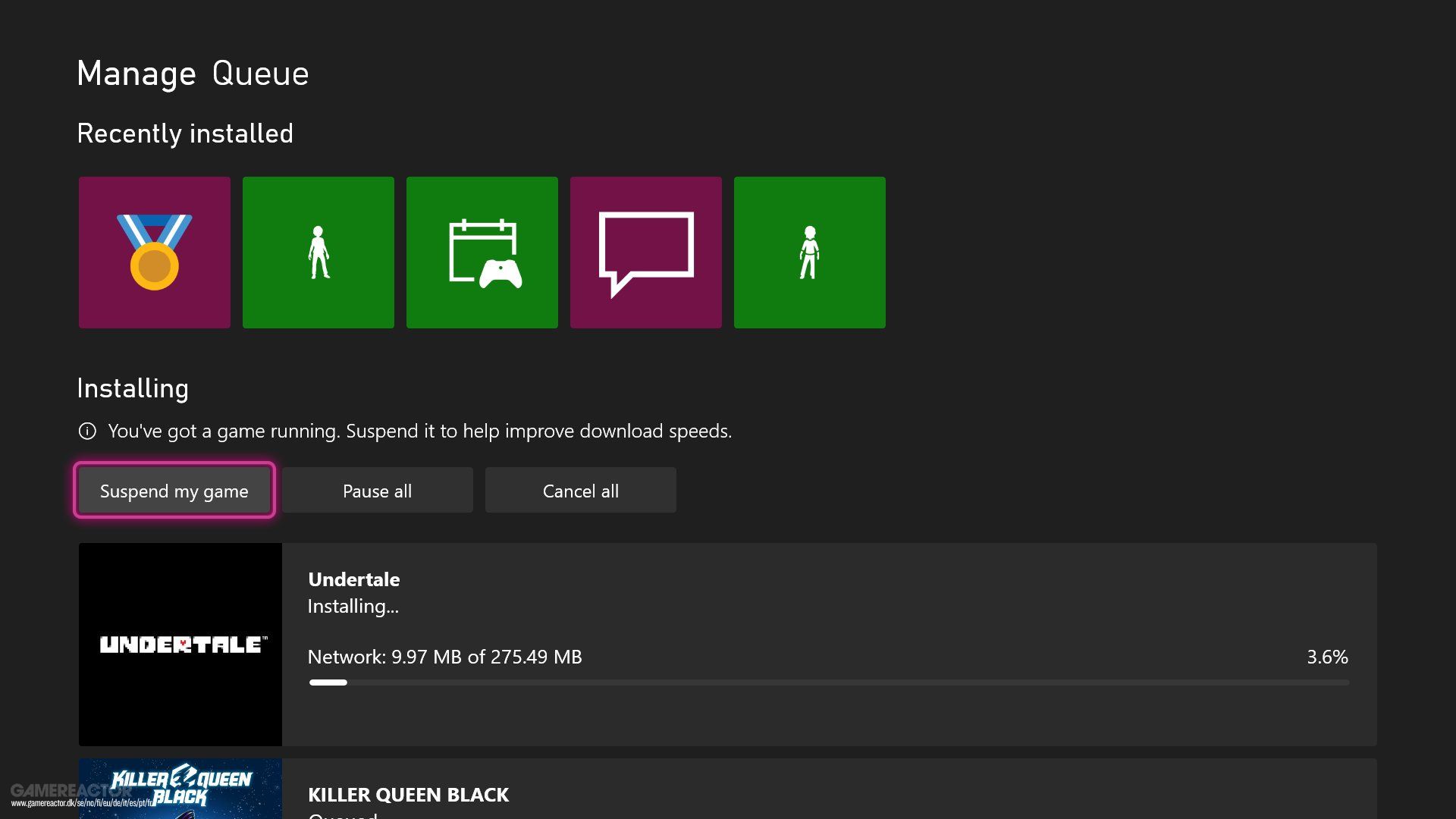Image resolution: width=1456 pixels, height=819 pixels.
Task: Click the Manage Queue heading
Action: pos(193,73)
